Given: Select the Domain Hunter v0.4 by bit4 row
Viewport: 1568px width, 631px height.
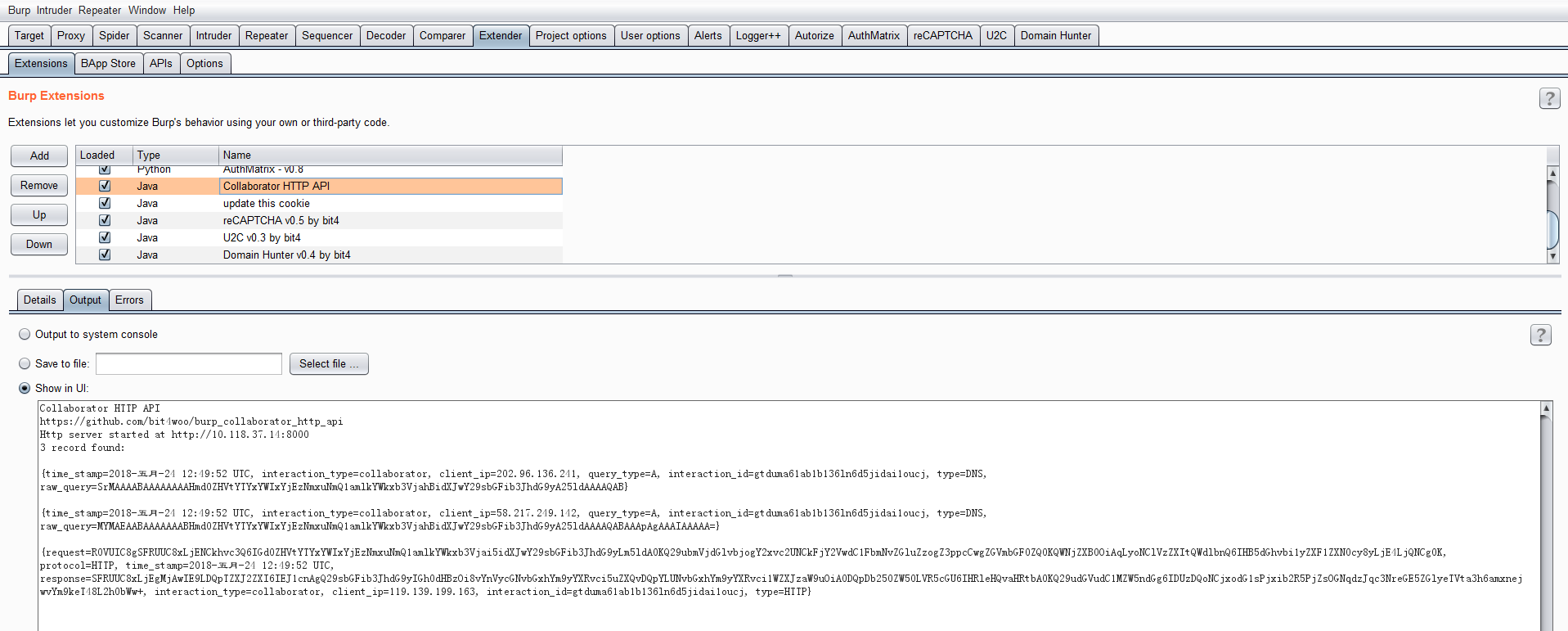Looking at the screenshot, I should (x=319, y=255).
